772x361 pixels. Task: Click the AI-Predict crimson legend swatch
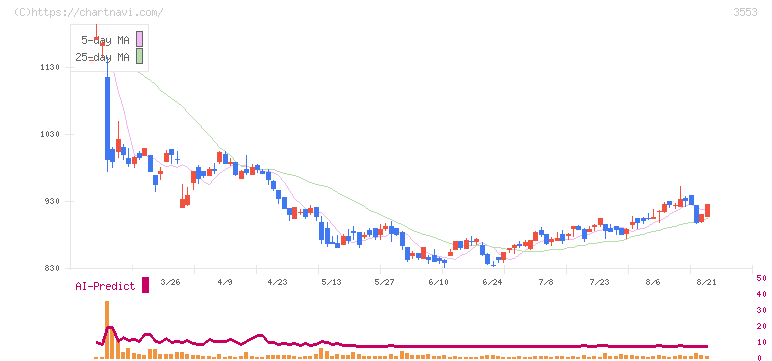point(145,285)
